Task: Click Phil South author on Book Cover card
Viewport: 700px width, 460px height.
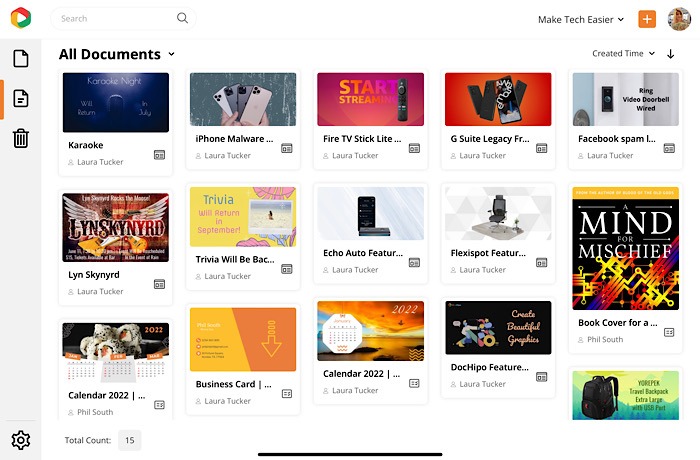Action: tap(605, 339)
